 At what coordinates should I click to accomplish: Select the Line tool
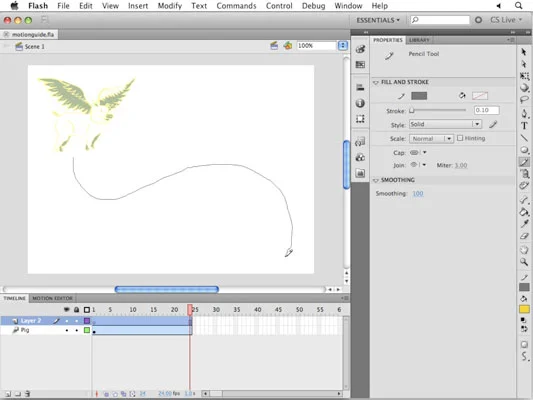tap(524, 138)
